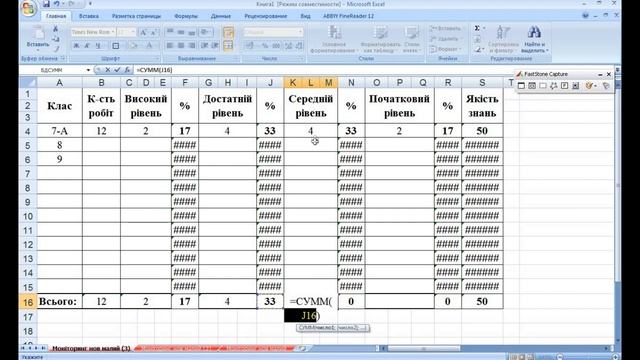
Task: Click the decrease font size icon
Action: [153, 32]
